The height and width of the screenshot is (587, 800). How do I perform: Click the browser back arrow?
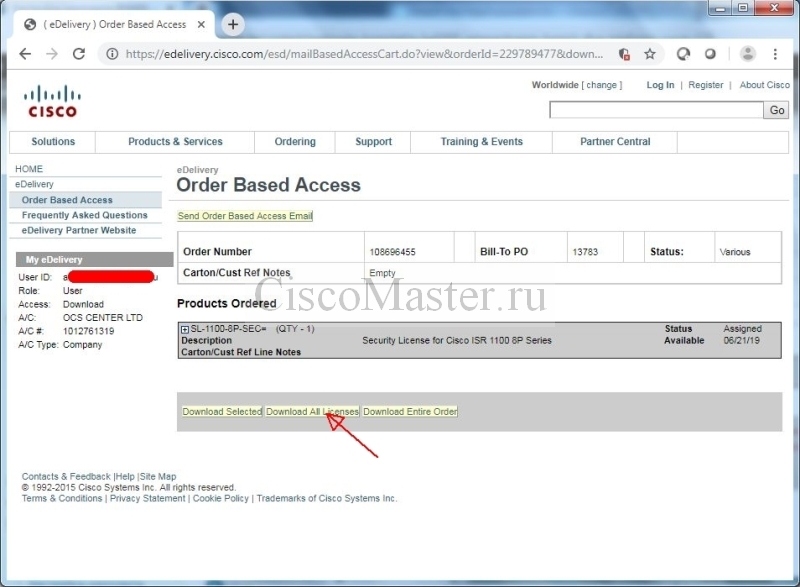(25, 54)
